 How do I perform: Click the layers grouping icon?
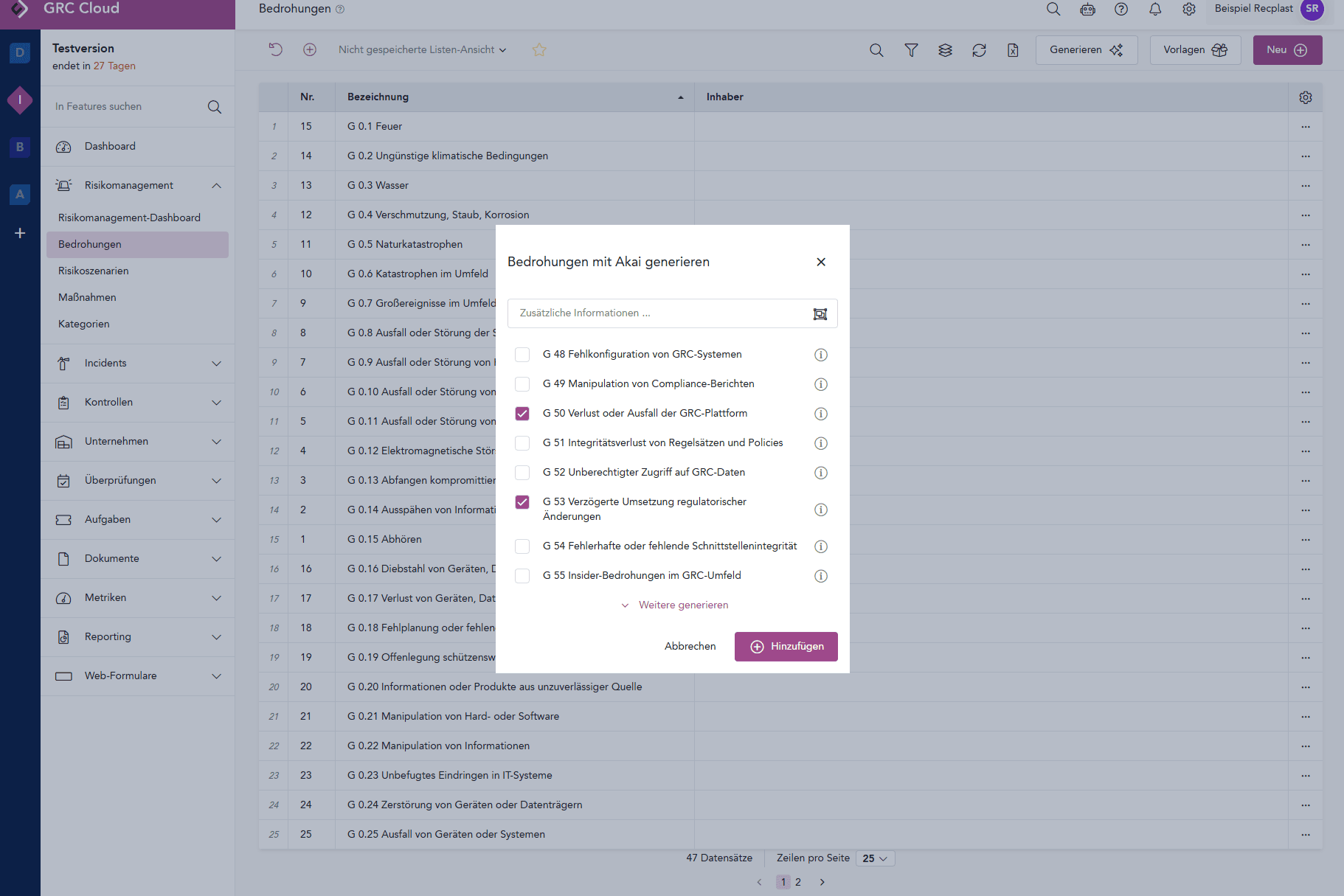pyautogui.click(x=945, y=50)
